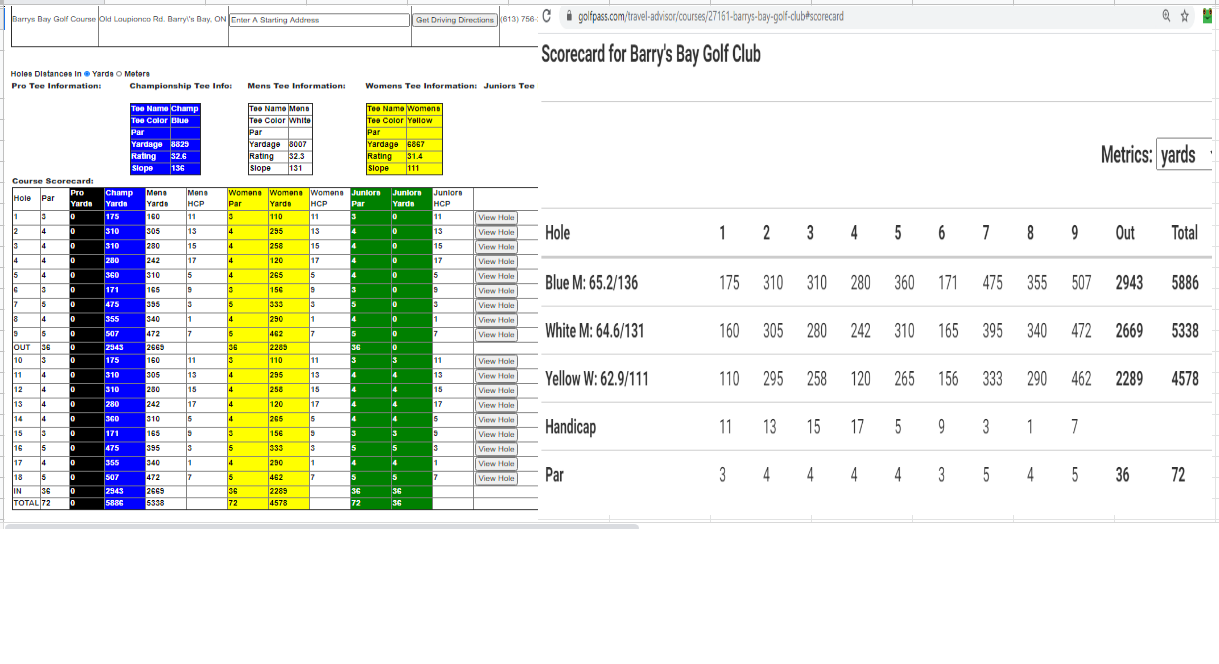The height and width of the screenshot is (664, 1219).
Task: Click the Enter A Starting Address field
Action: [320, 20]
